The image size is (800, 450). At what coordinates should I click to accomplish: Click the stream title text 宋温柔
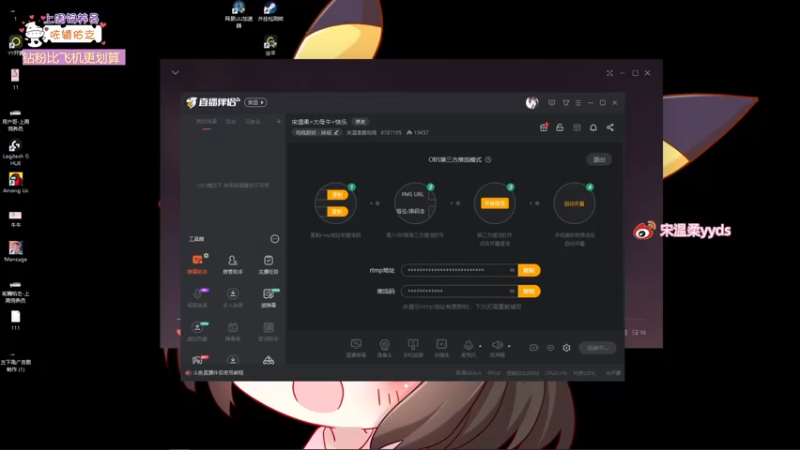[x=319, y=122]
